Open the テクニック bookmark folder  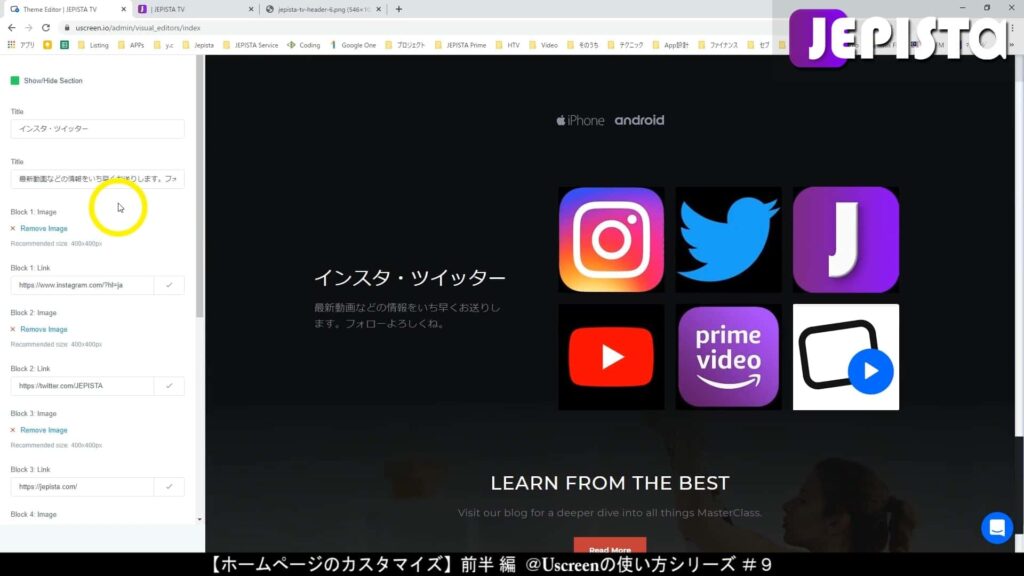[625, 45]
